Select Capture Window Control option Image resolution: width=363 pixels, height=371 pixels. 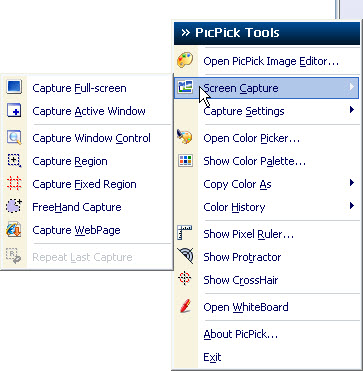click(x=86, y=138)
